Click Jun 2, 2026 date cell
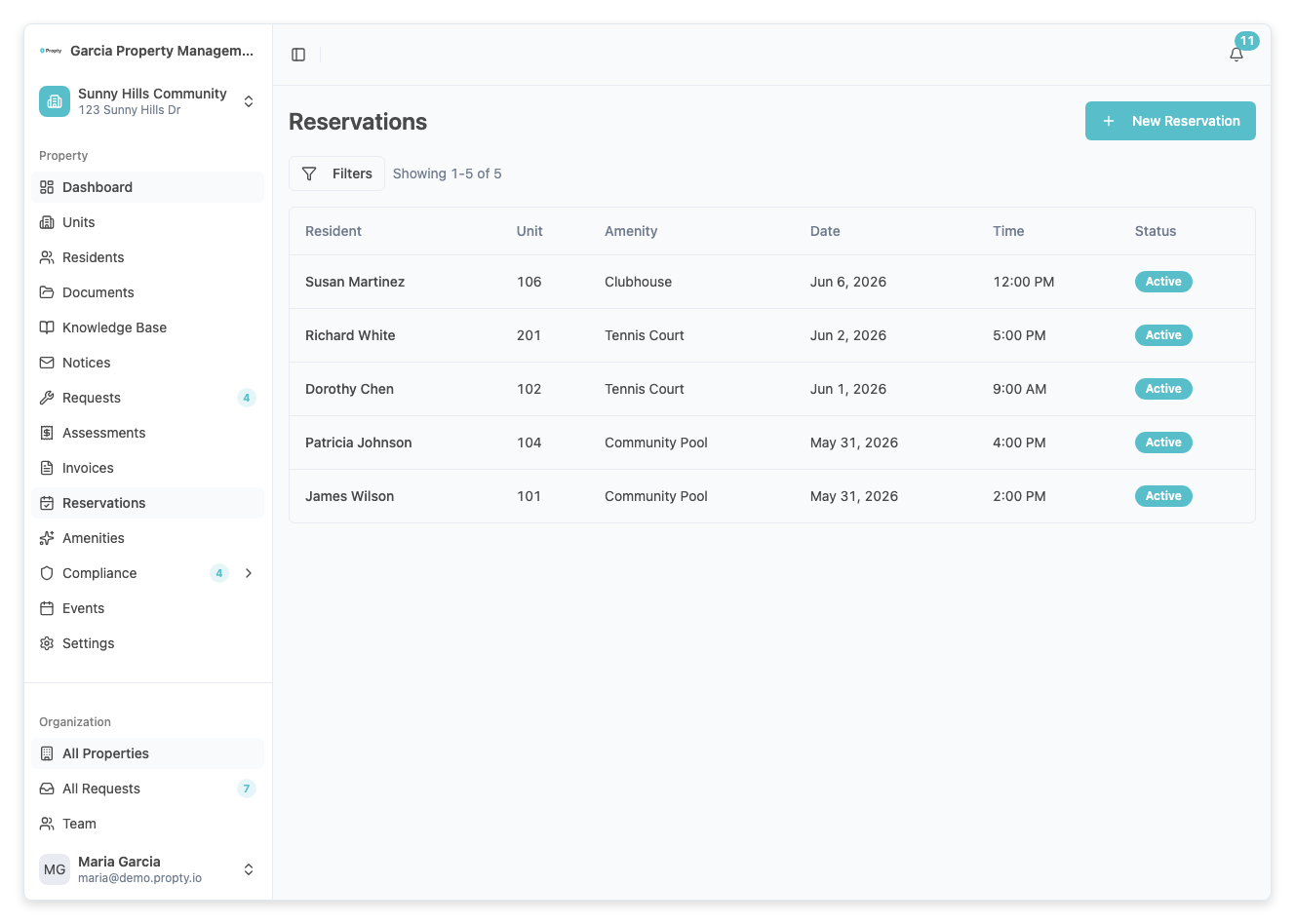 (848, 335)
